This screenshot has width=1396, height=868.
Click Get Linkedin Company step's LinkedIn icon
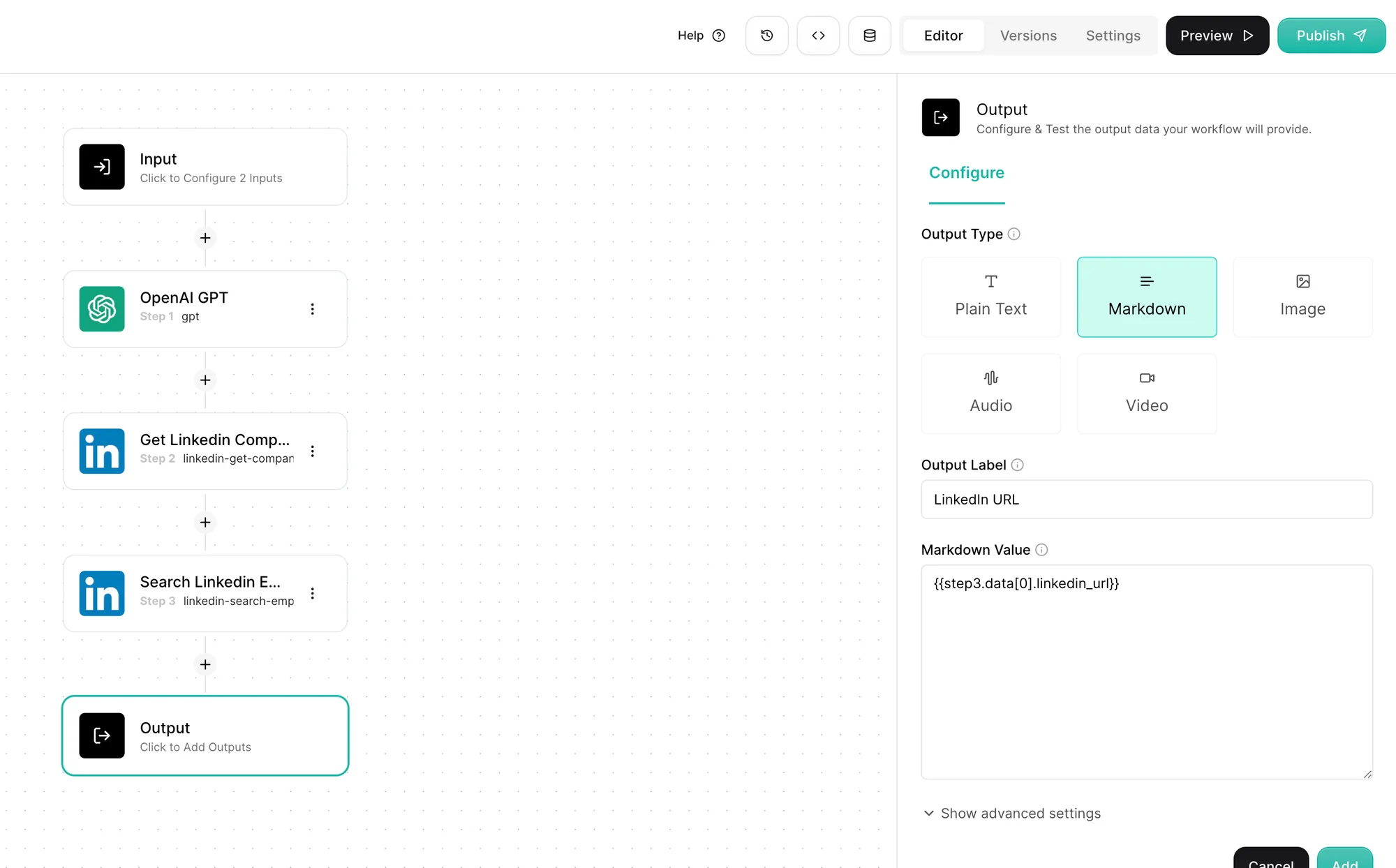[x=102, y=451]
